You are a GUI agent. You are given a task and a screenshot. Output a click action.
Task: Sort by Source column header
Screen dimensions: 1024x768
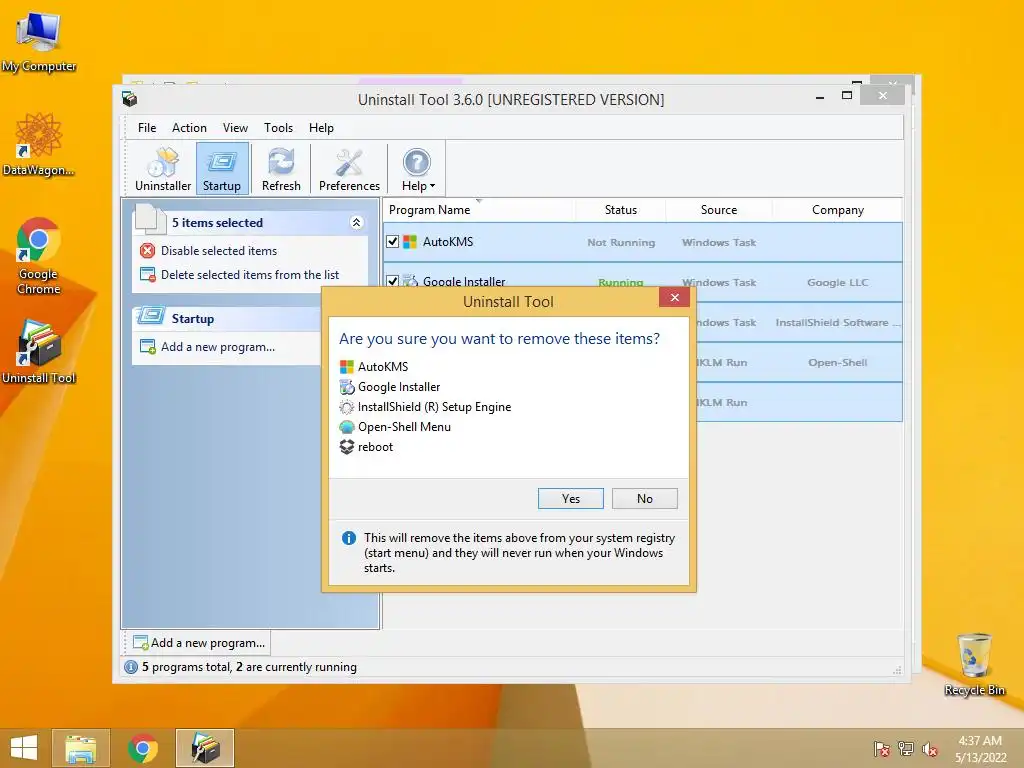coord(719,210)
